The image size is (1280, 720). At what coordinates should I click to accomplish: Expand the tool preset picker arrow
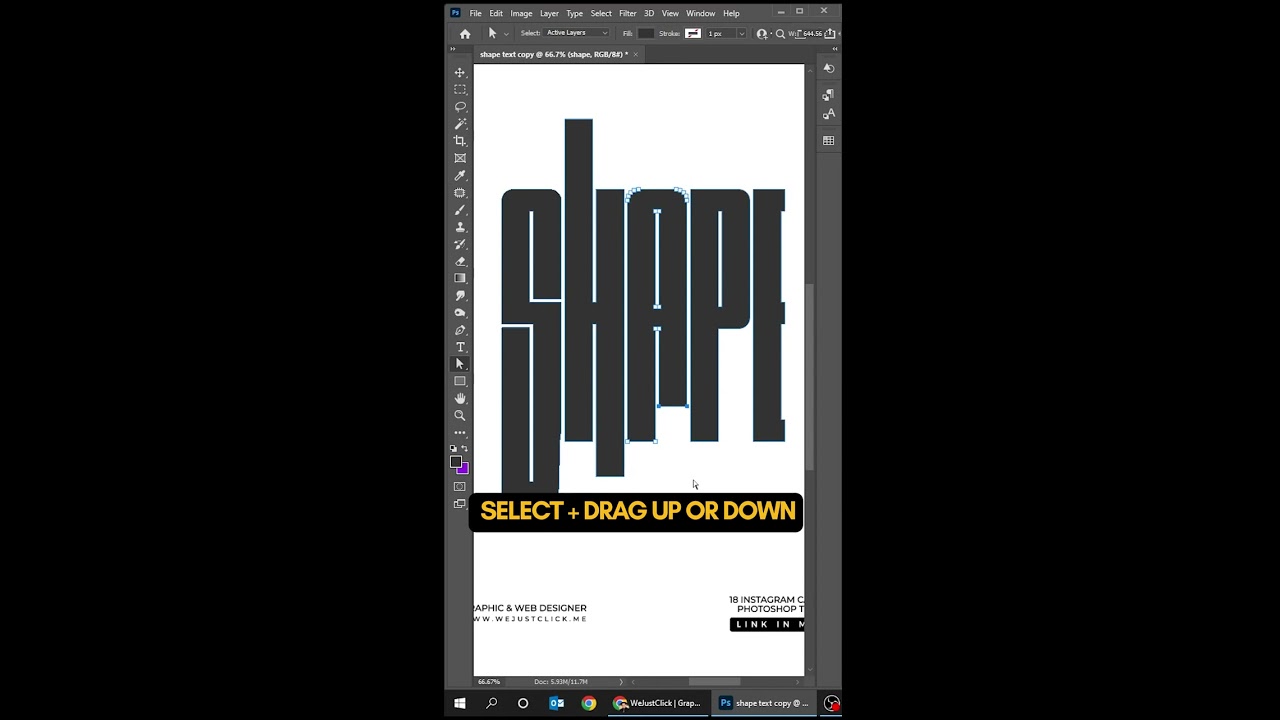(506, 34)
